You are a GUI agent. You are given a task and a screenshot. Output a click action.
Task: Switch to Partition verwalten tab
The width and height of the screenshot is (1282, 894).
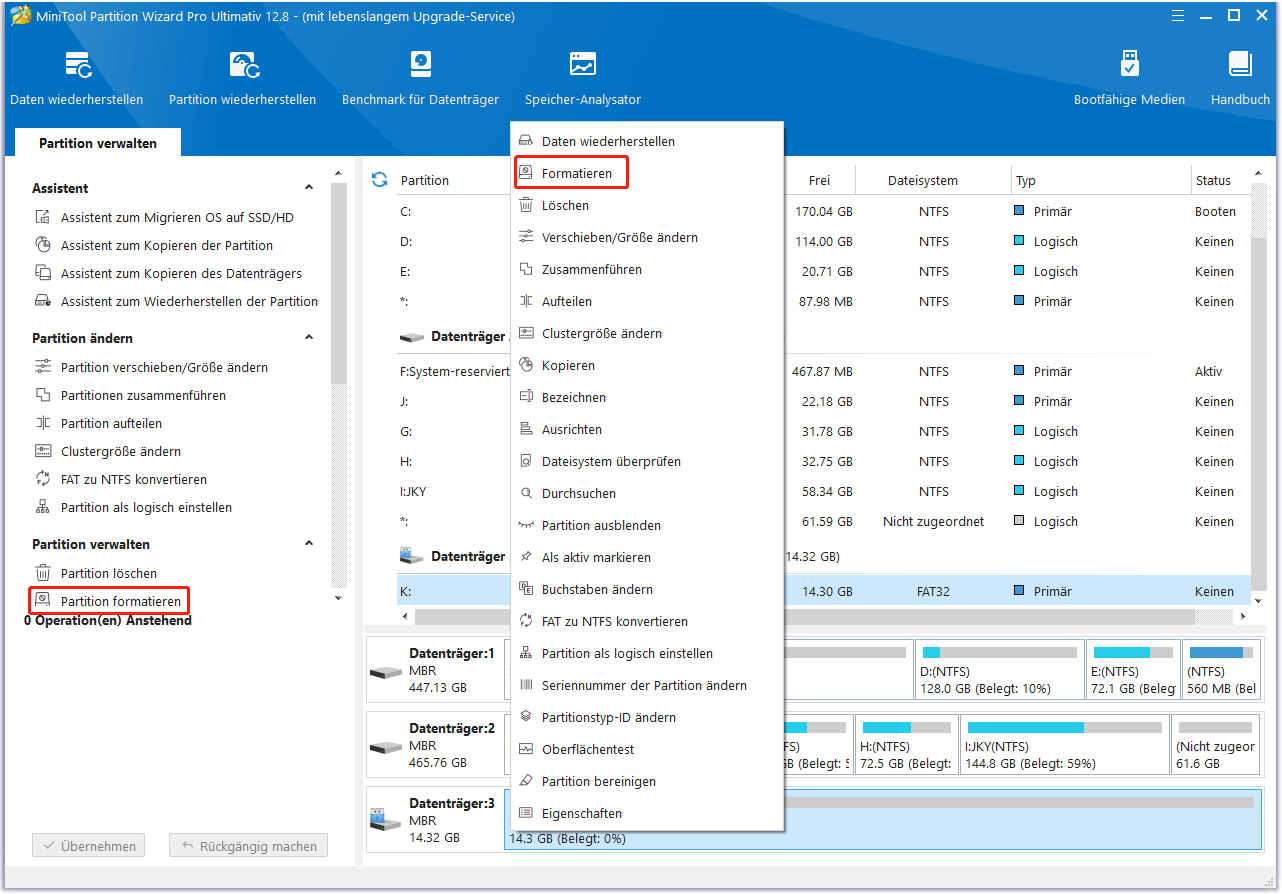(x=98, y=143)
